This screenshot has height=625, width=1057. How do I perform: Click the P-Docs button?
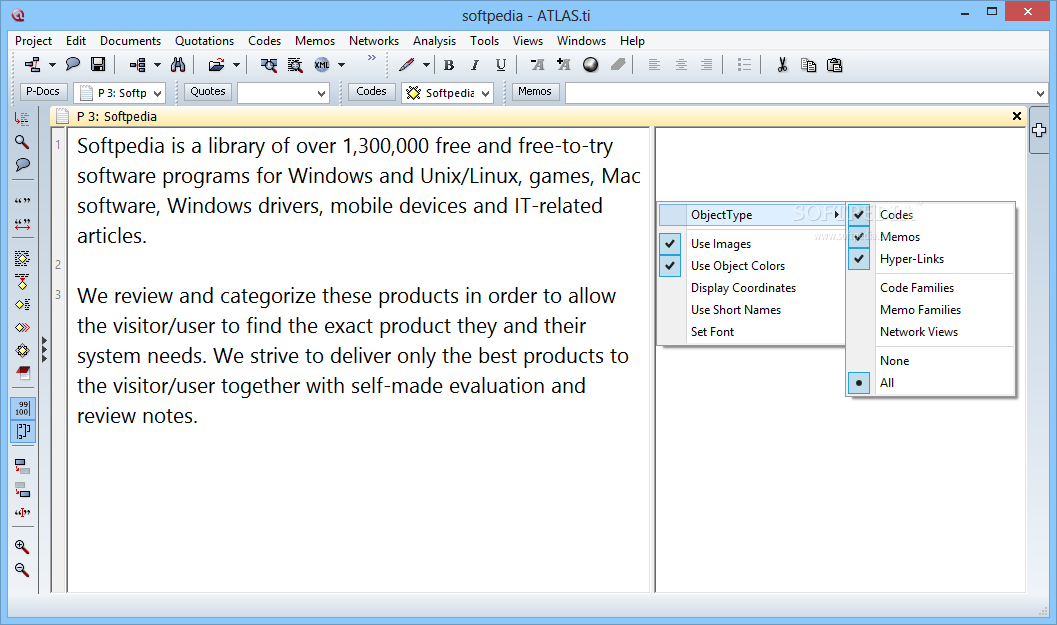[x=43, y=91]
